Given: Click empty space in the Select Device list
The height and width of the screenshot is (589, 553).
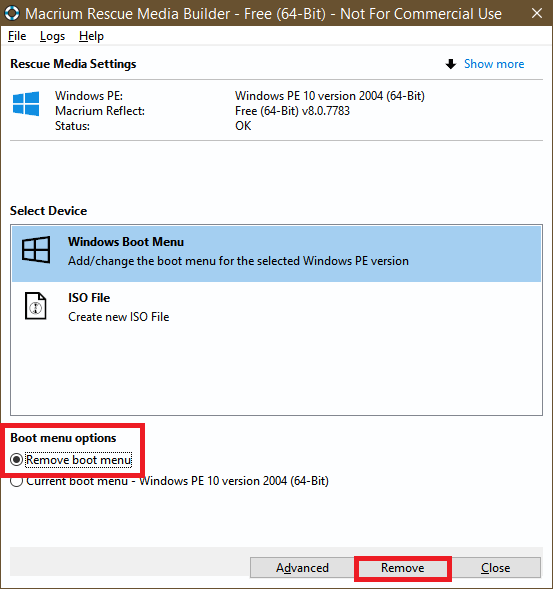Looking at the screenshot, I should click(276, 374).
